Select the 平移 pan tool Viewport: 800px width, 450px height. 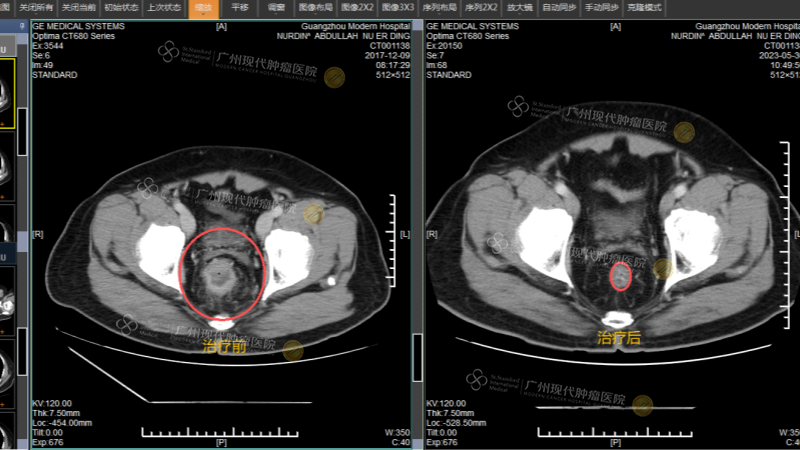pyautogui.click(x=240, y=7)
